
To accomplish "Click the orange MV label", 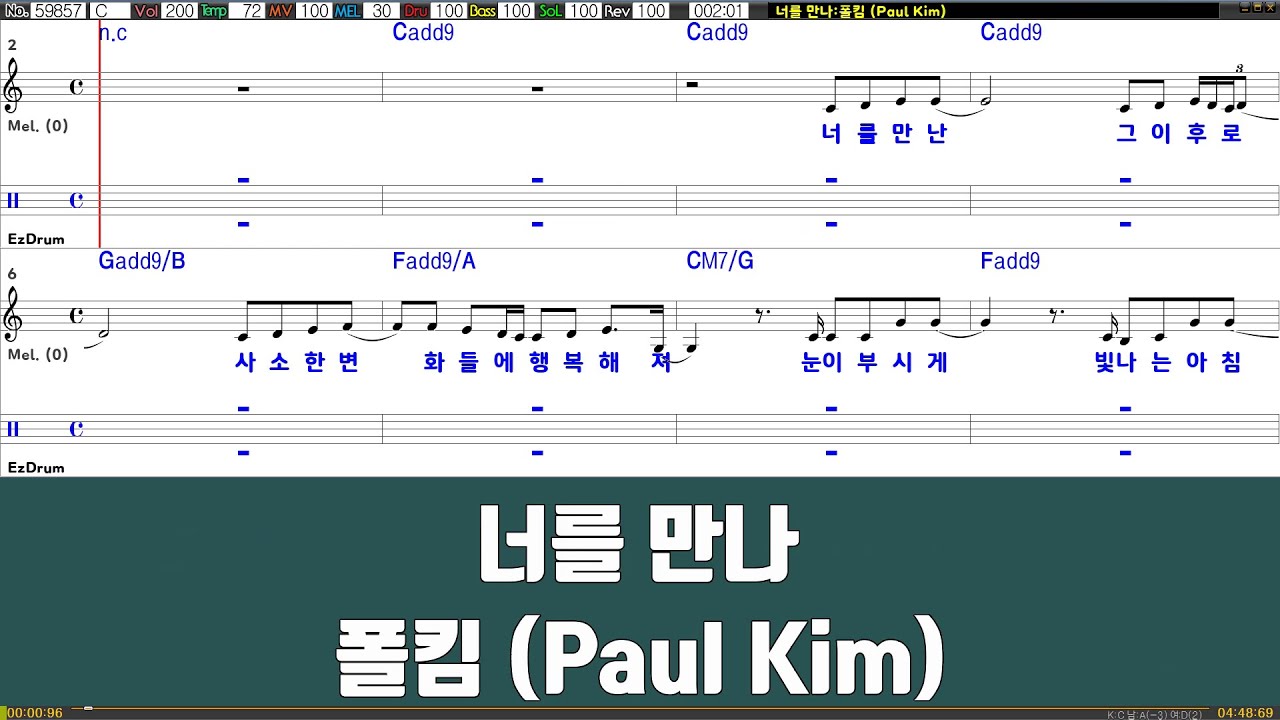I will (282, 11).
